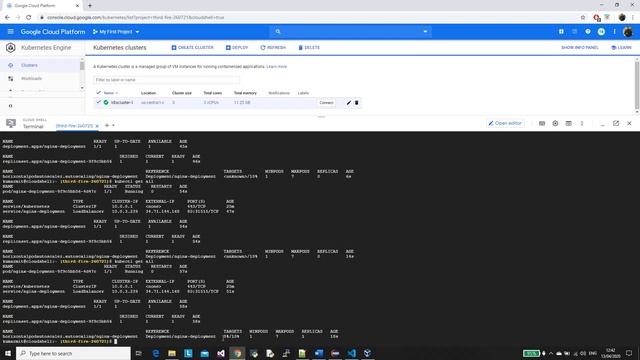Go back in browser history
640x360 pixels.
pyautogui.click(x=7, y=18)
